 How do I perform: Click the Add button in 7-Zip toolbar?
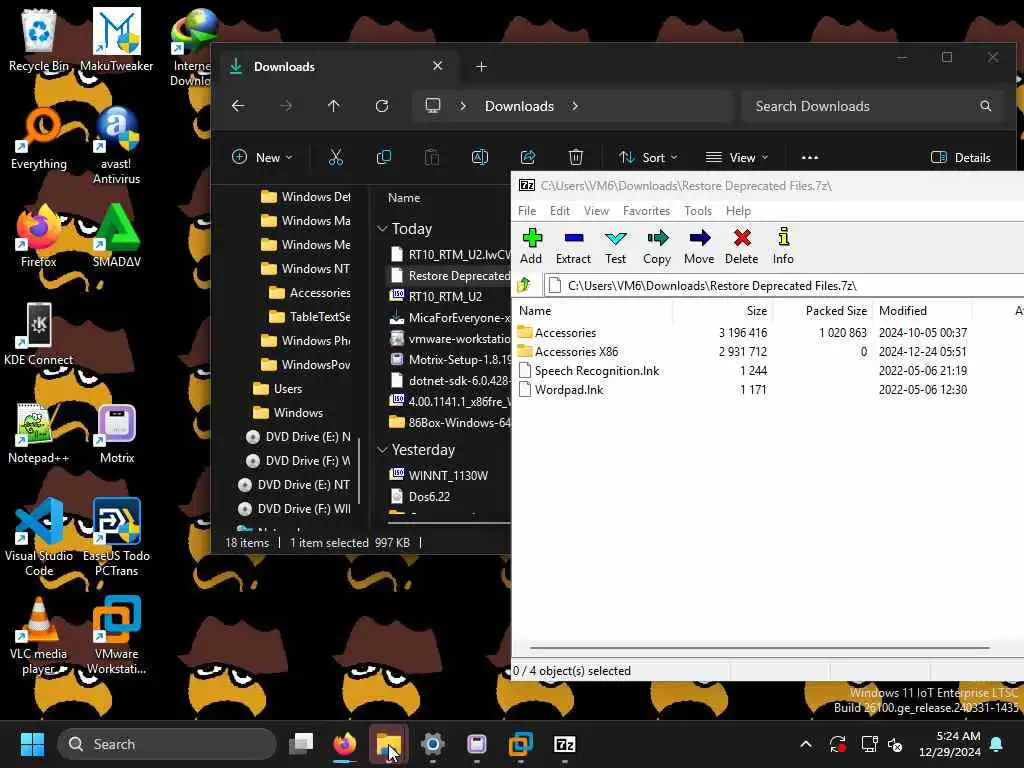point(532,246)
